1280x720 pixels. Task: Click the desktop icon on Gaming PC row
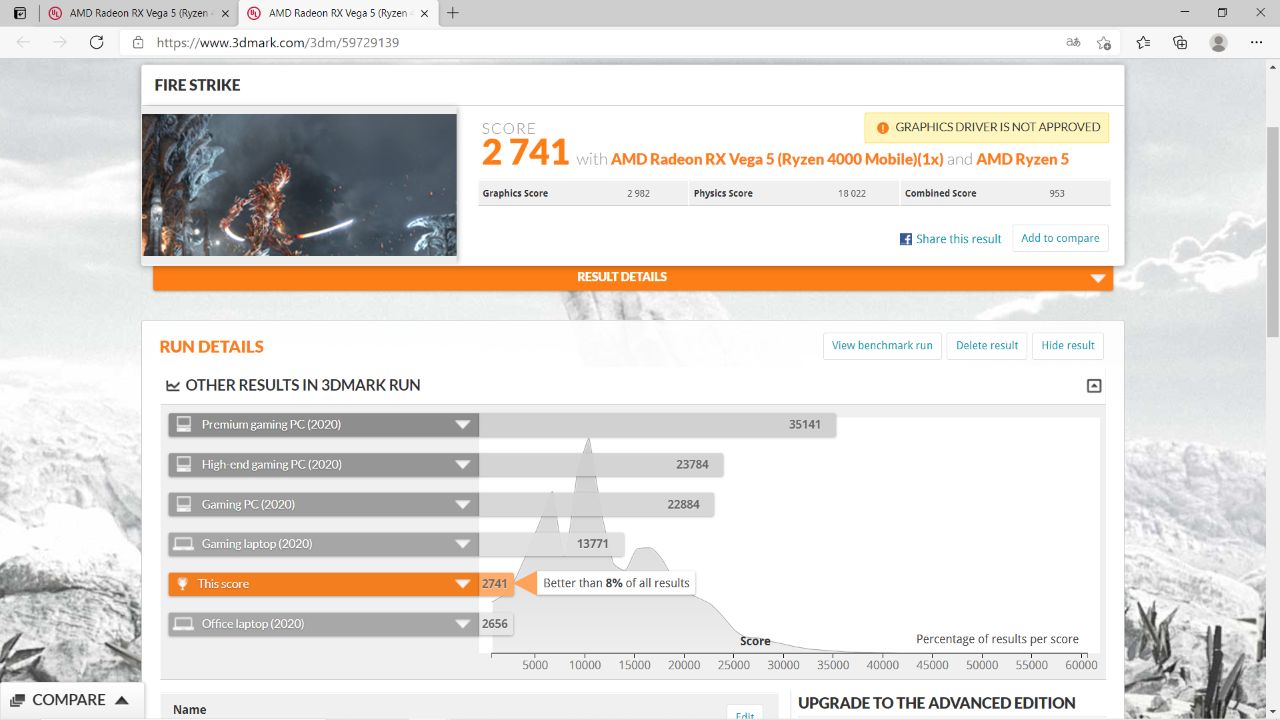coord(183,504)
